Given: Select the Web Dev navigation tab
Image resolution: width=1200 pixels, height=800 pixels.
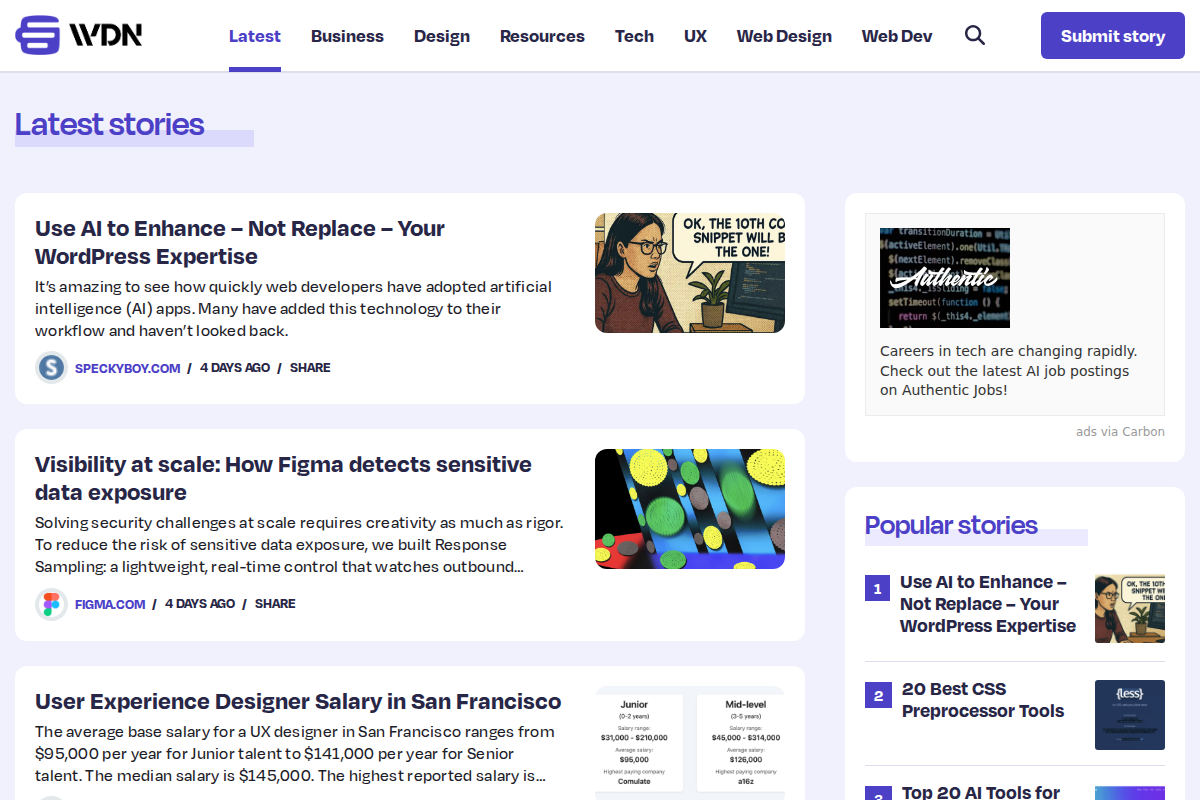Looking at the screenshot, I should click(897, 35).
